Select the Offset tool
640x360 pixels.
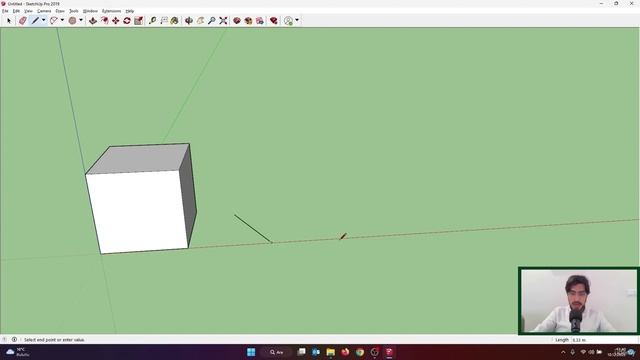coord(104,20)
